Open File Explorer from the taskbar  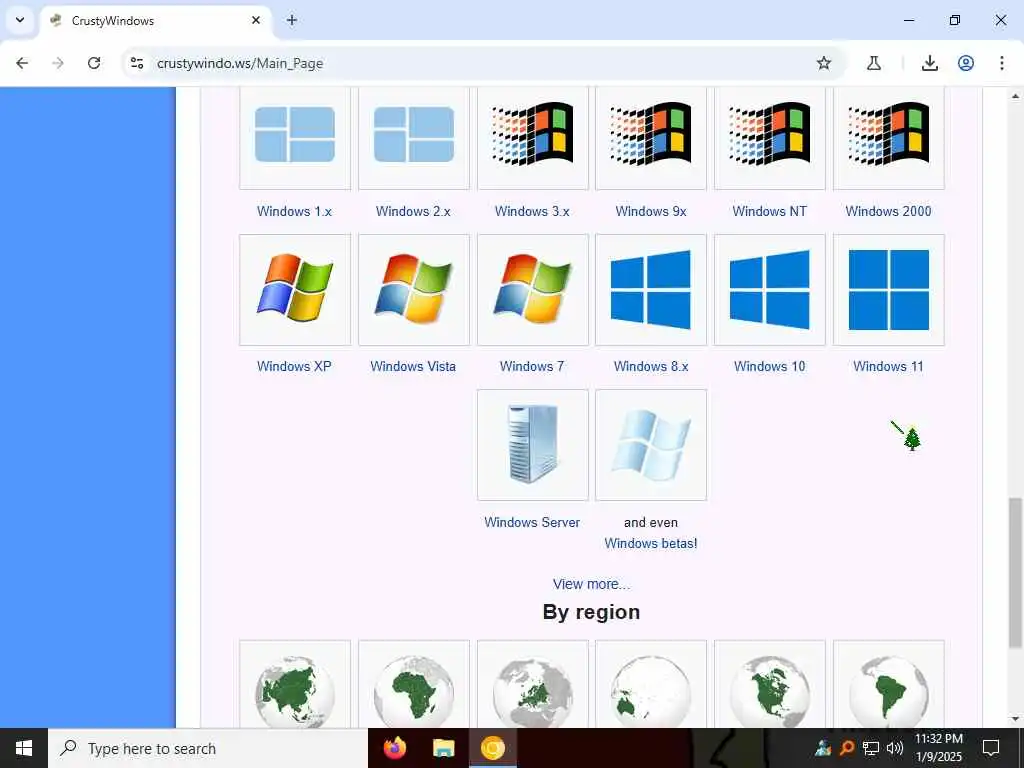tap(444, 748)
